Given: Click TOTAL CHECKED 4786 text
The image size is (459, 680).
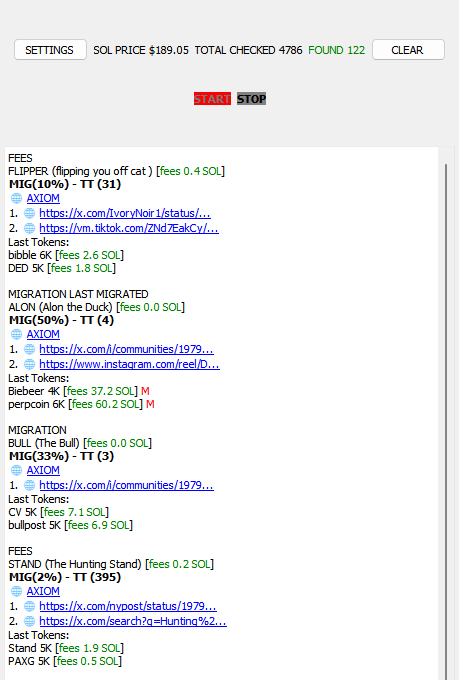Looking at the screenshot, I should [x=248, y=50].
